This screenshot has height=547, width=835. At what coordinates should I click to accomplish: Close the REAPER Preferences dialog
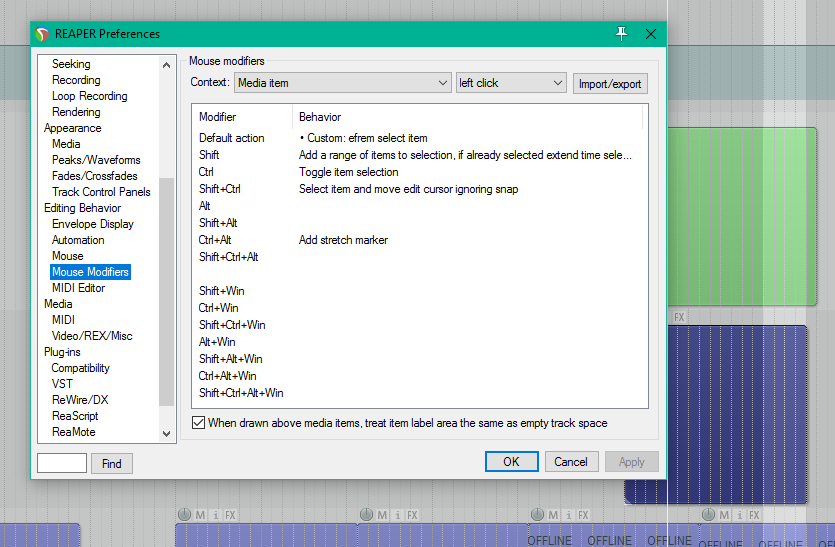(651, 34)
